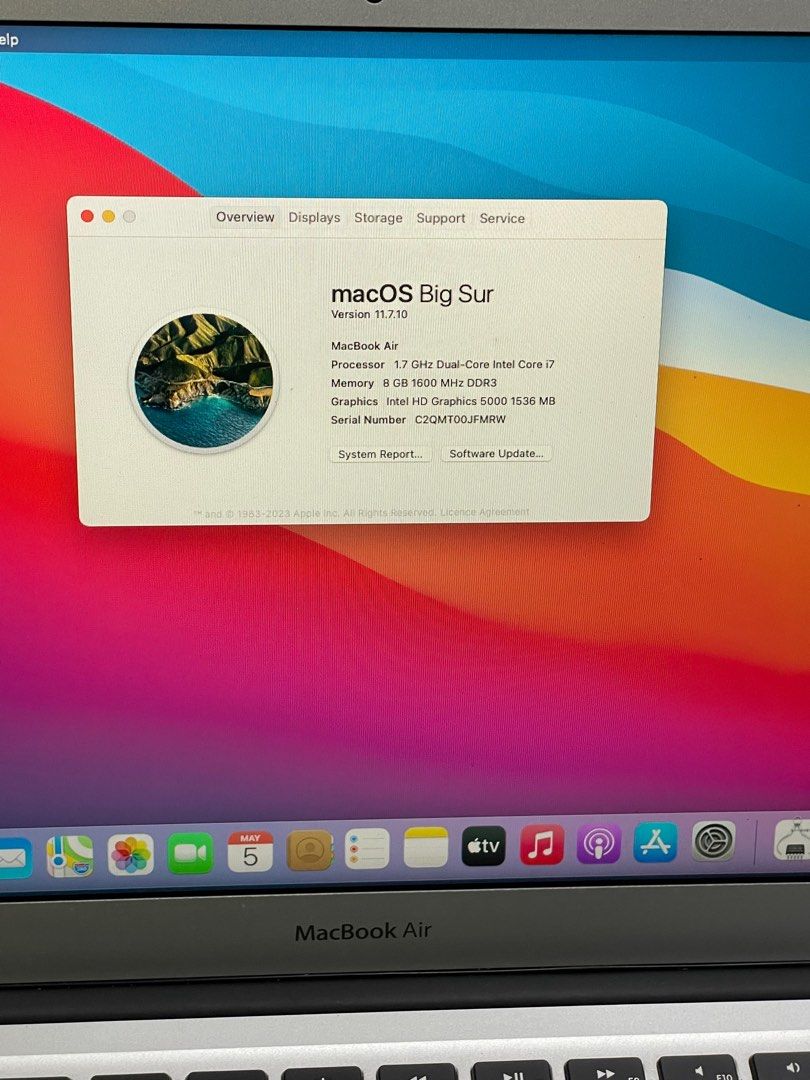The height and width of the screenshot is (1080, 810).
Task: Click the 1.7 GHz Dual-Core Intel Core i7 text
Action: pos(474,364)
